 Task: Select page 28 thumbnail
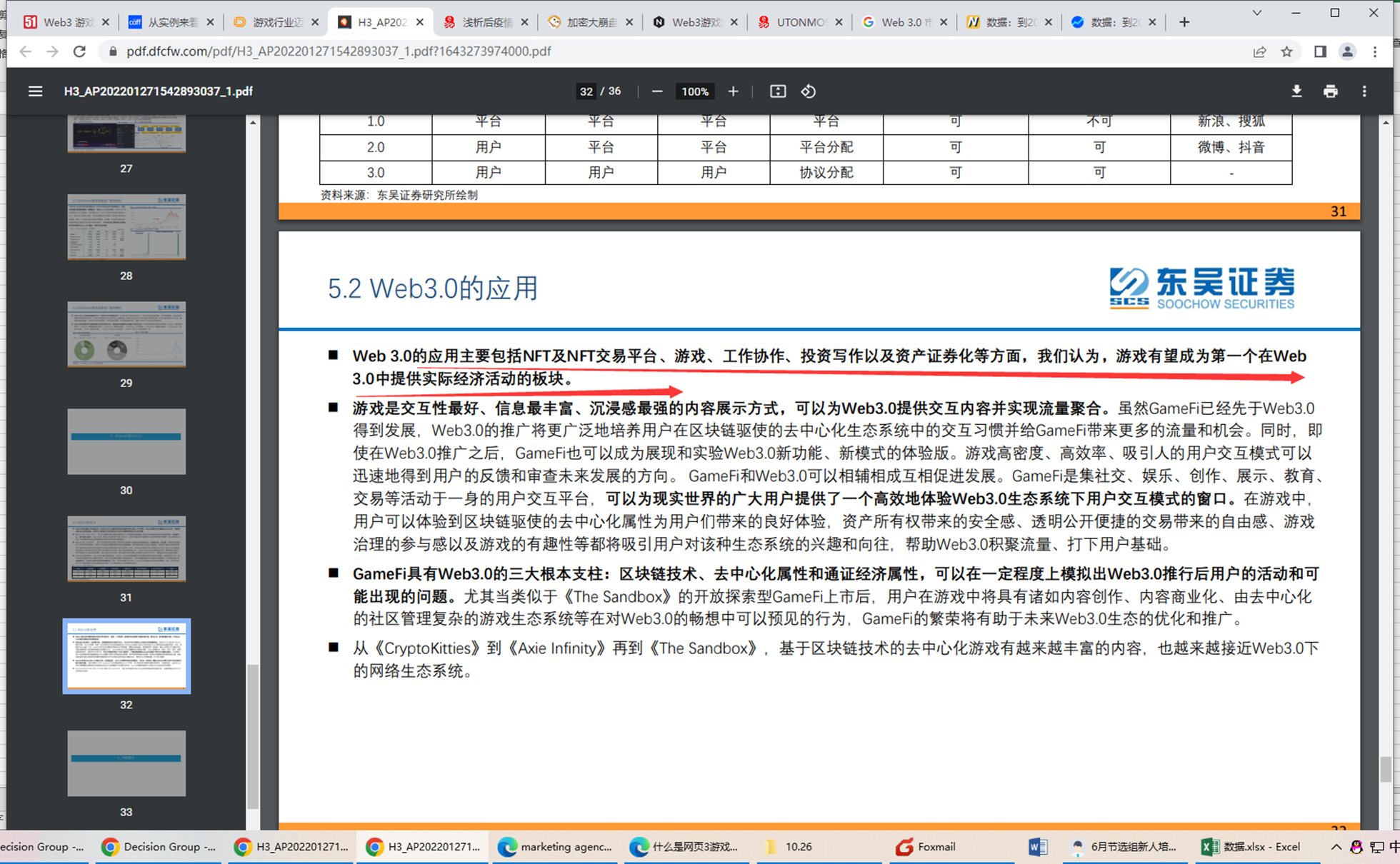pos(126,227)
